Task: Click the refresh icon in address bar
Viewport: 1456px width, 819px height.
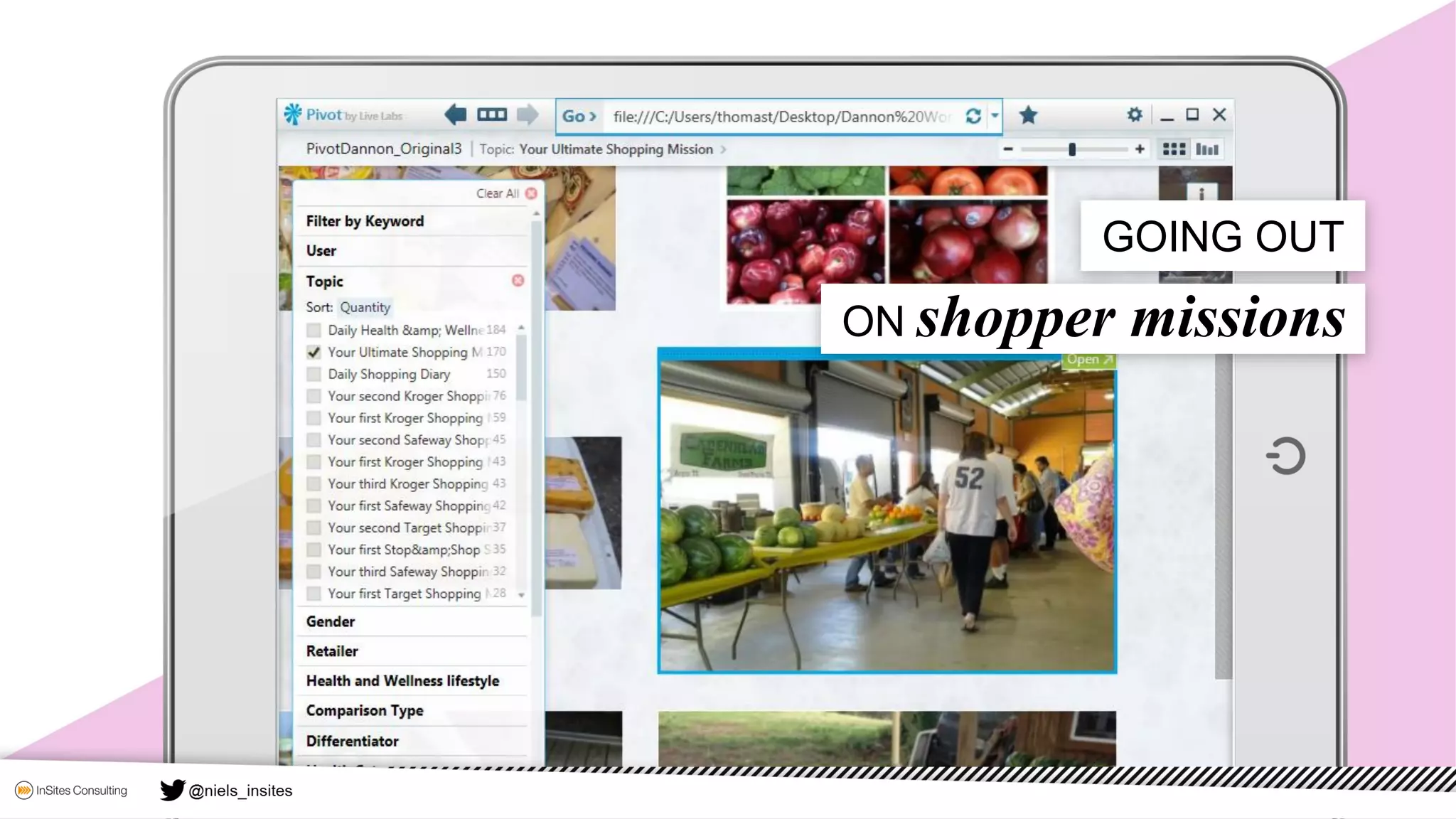Action: pos(973,116)
